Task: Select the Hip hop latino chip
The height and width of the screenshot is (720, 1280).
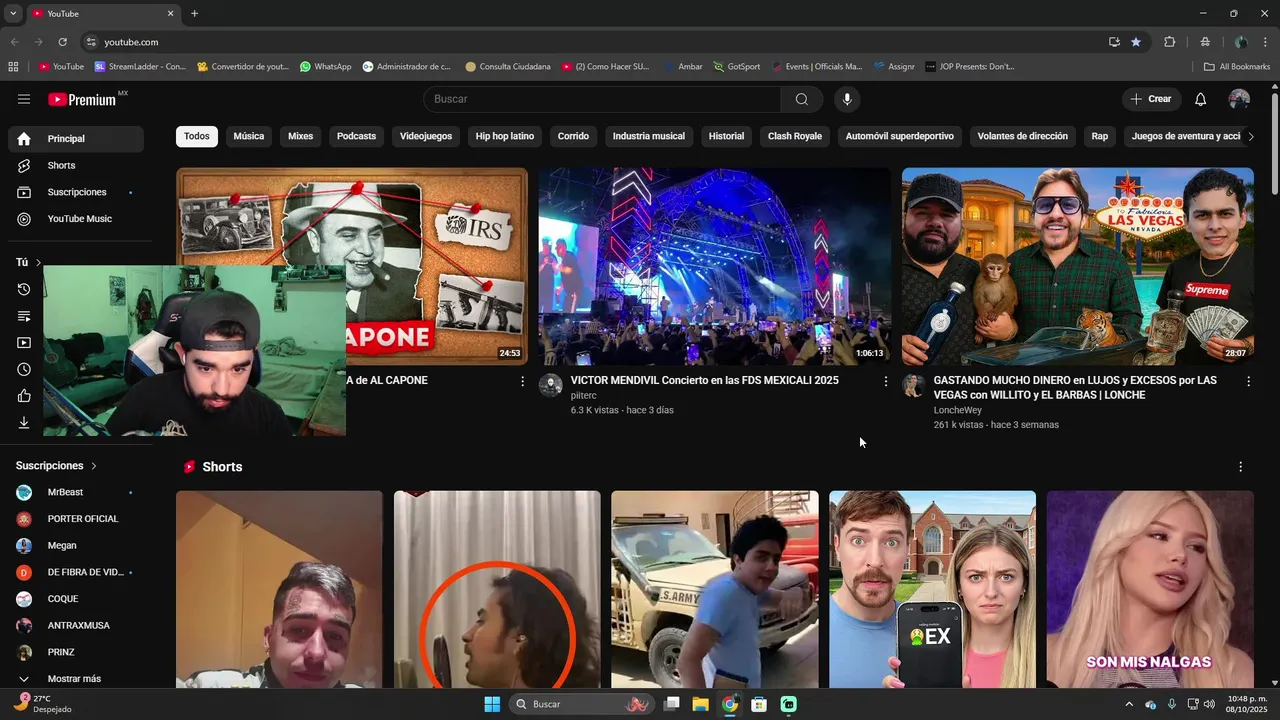Action: tap(505, 136)
